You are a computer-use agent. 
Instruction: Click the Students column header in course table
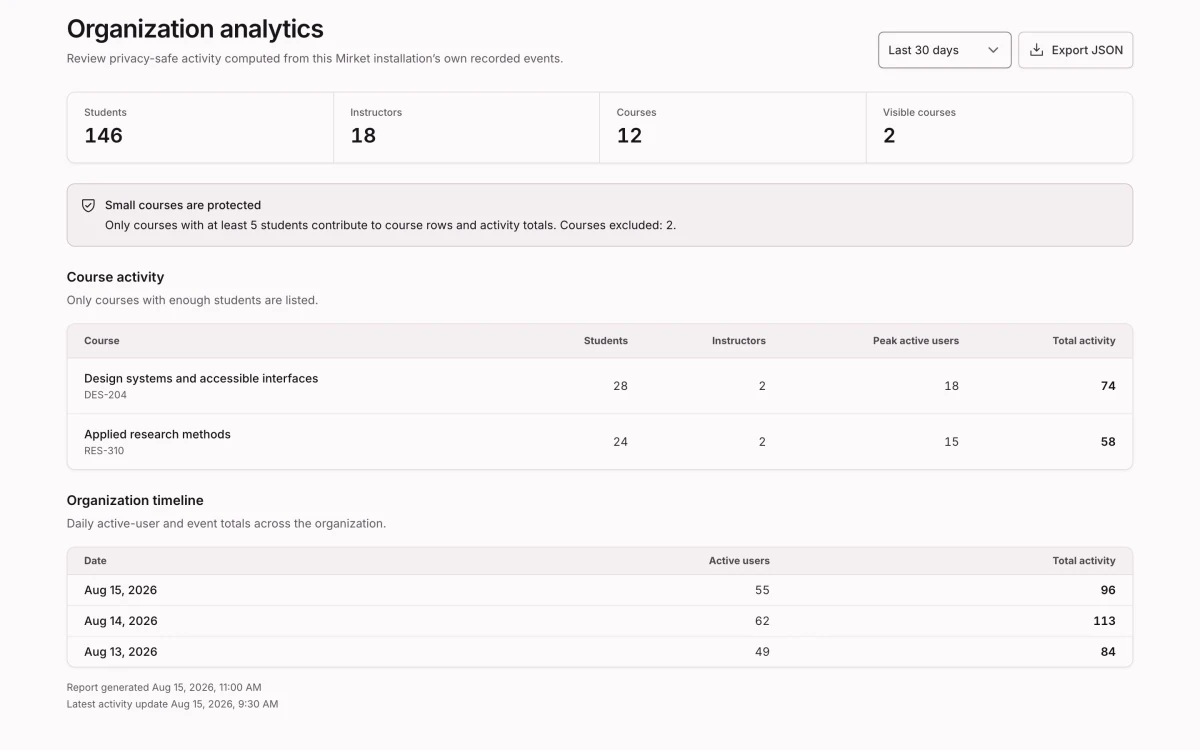606,341
